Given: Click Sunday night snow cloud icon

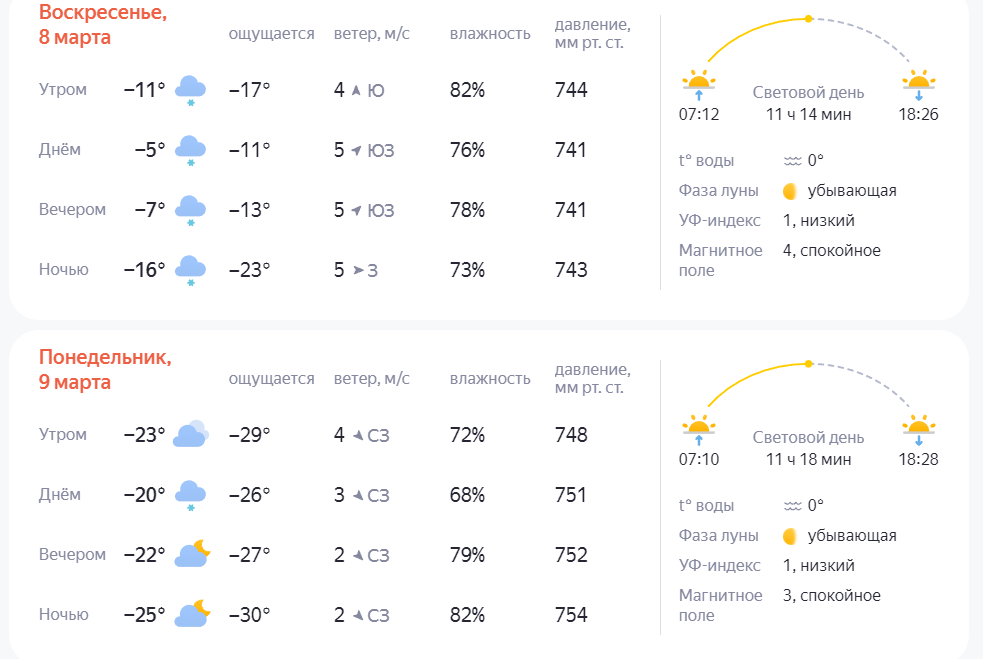Looking at the screenshot, I should pyautogui.click(x=190, y=270).
